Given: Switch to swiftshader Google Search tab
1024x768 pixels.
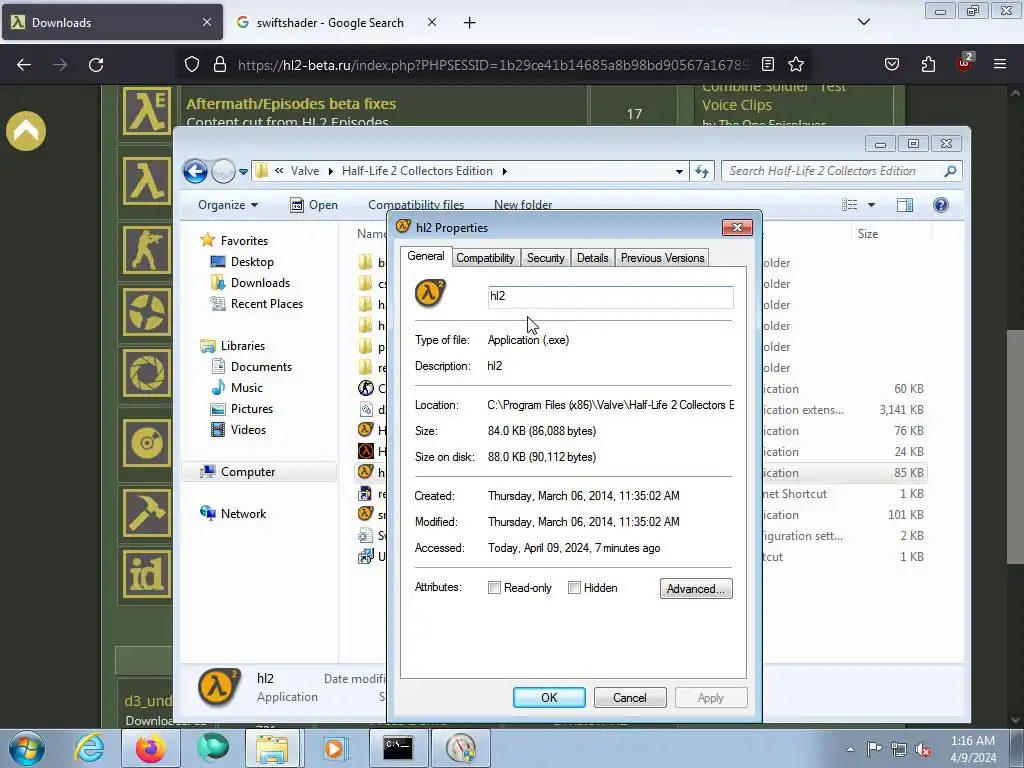Looking at the screenshot, I should [330, 23].
